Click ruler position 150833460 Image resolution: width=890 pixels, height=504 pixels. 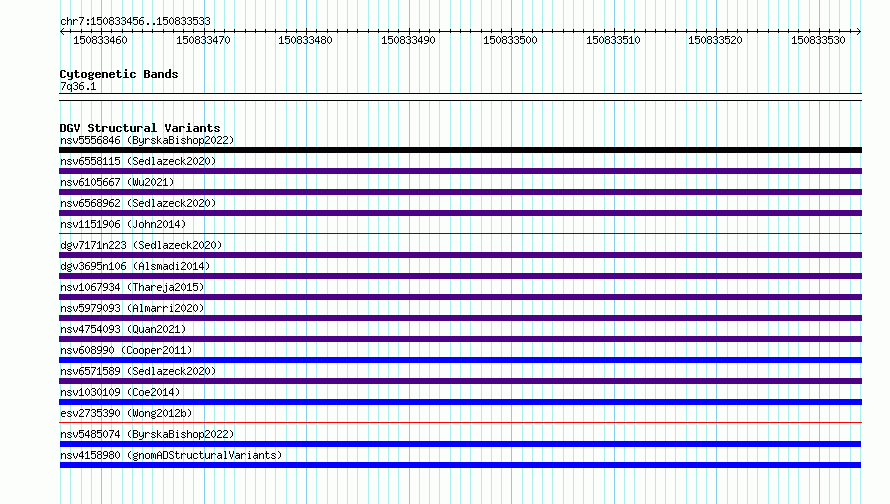[100, 40]
